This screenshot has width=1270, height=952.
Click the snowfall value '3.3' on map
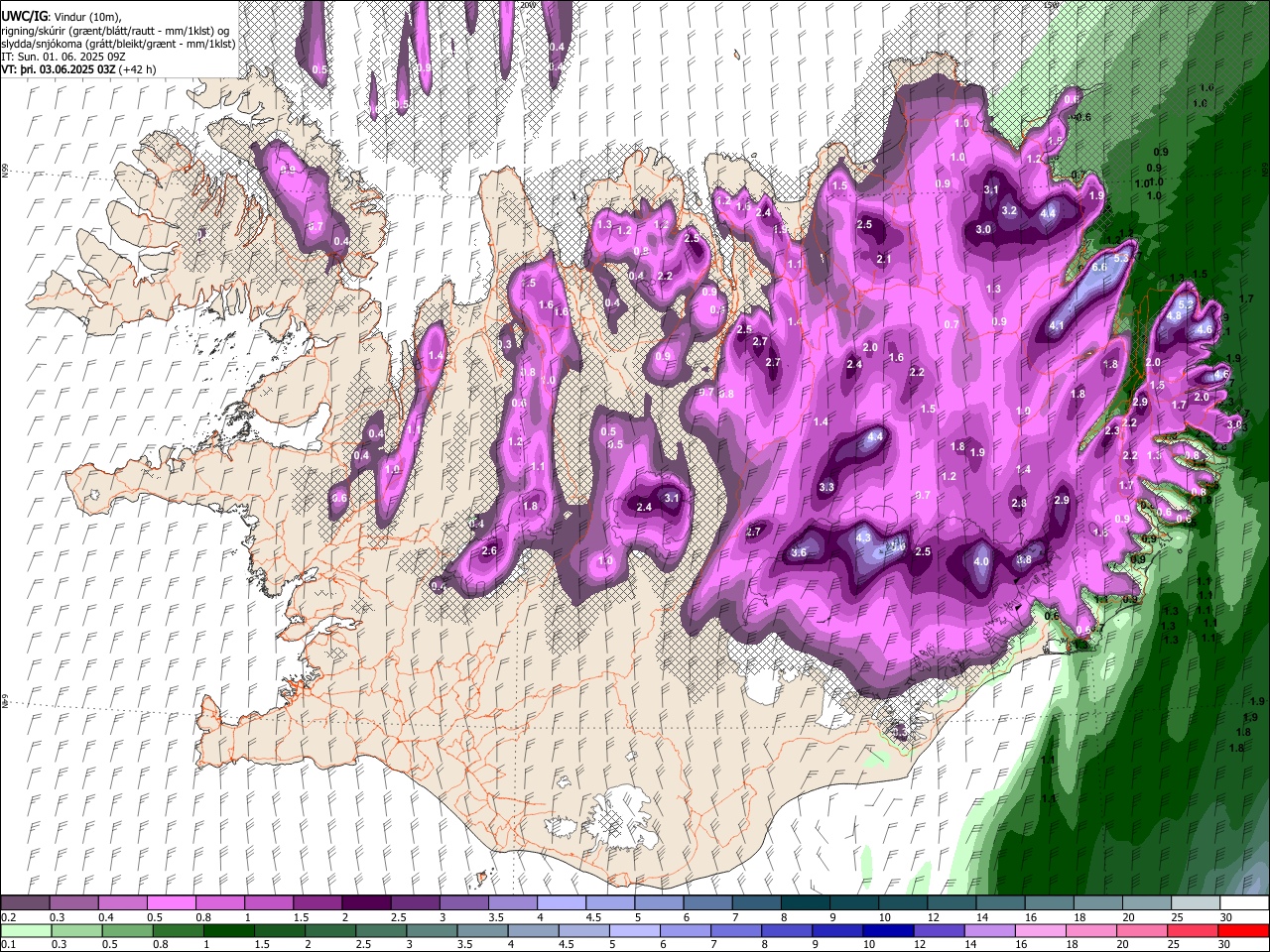[x=826, y=487]
